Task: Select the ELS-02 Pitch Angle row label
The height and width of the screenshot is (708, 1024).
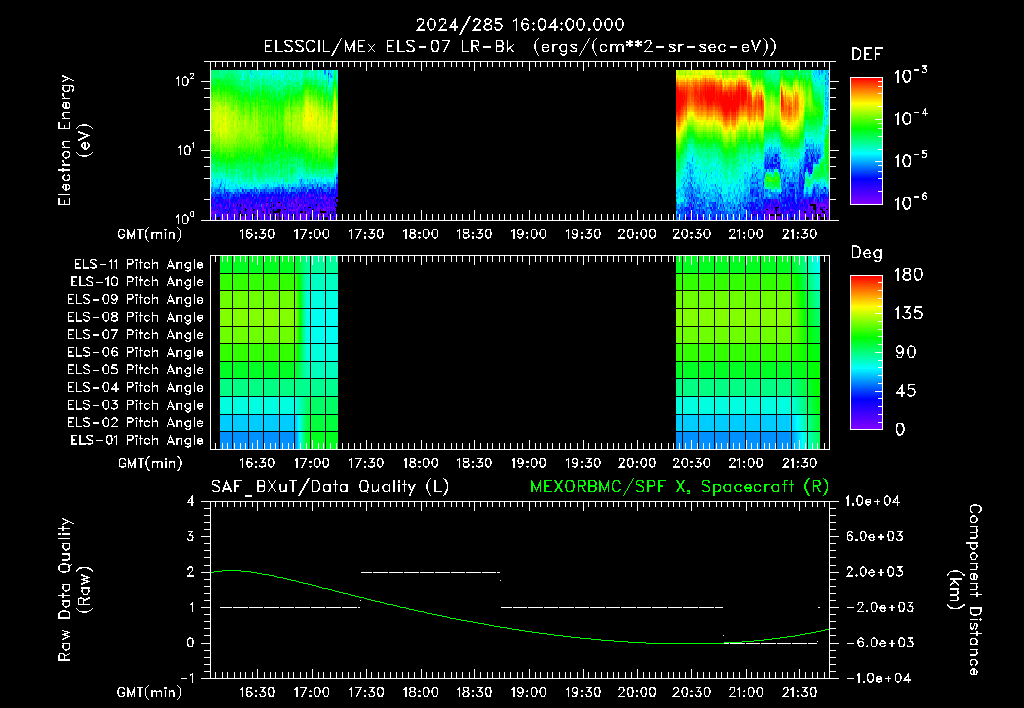Action: pyautogui.click(x=135, y=423)
